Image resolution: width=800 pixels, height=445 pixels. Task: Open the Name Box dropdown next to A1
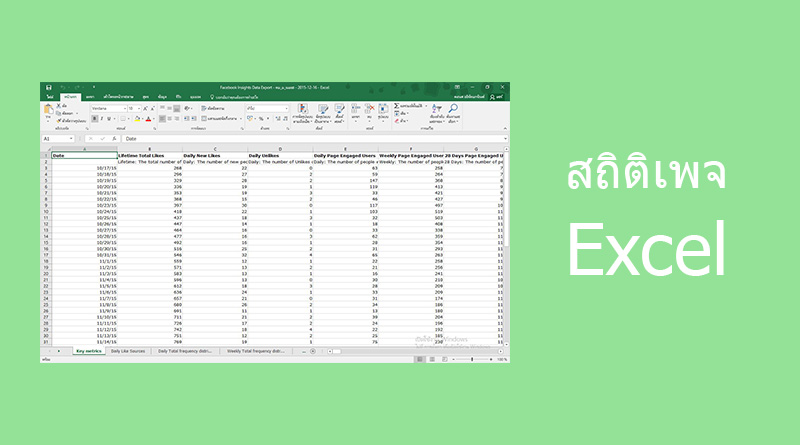pos(71,139)
